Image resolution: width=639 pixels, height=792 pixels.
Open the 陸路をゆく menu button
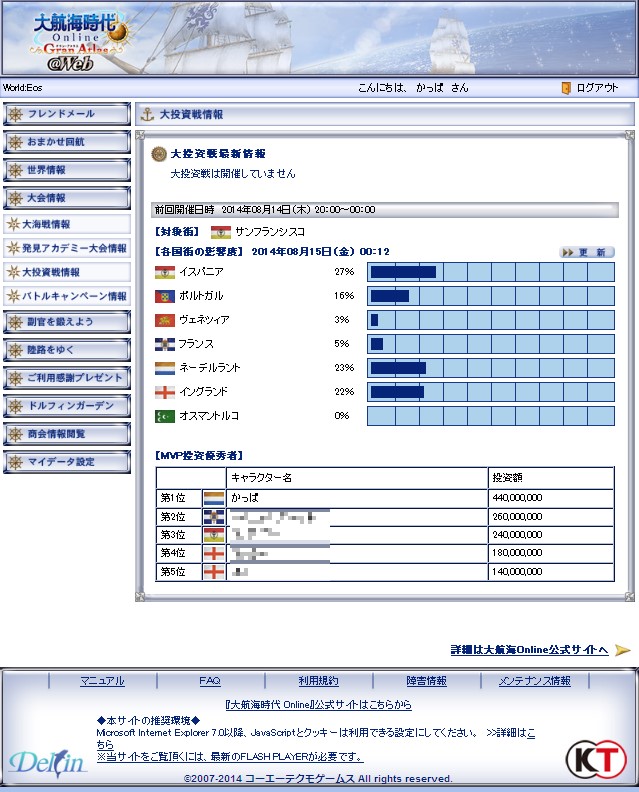point(67,350)
